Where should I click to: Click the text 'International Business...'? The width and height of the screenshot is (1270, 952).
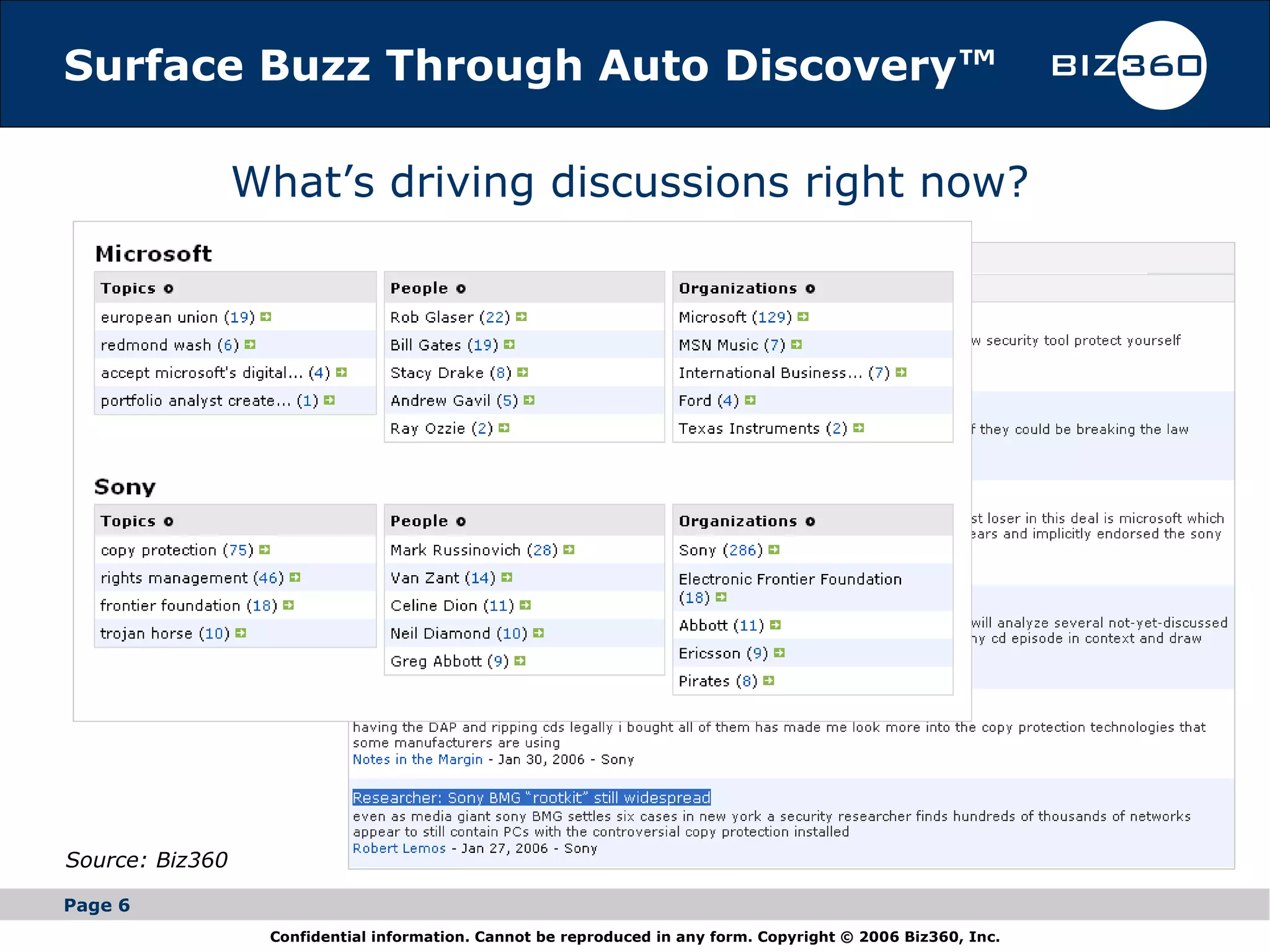point(770,373)
